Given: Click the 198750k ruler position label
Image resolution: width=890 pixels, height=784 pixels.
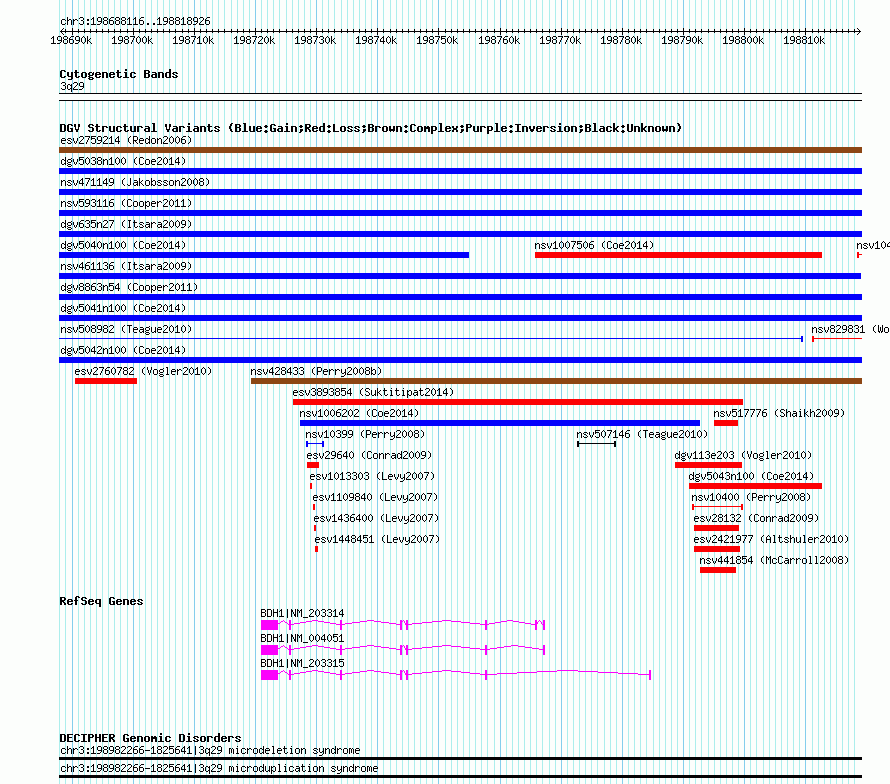Looking at the screenshot, I should (437, 40).
